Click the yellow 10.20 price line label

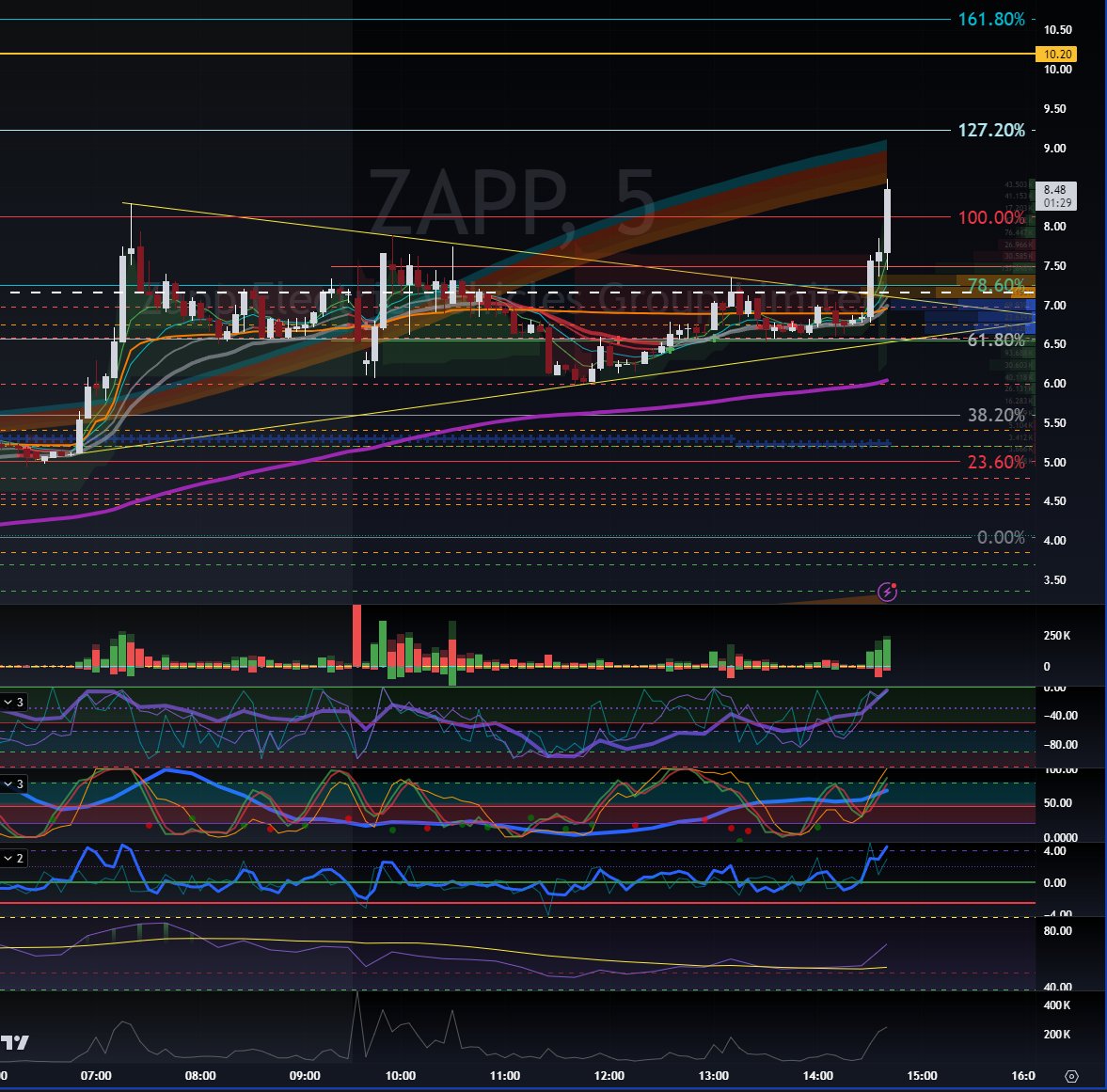1057,54
